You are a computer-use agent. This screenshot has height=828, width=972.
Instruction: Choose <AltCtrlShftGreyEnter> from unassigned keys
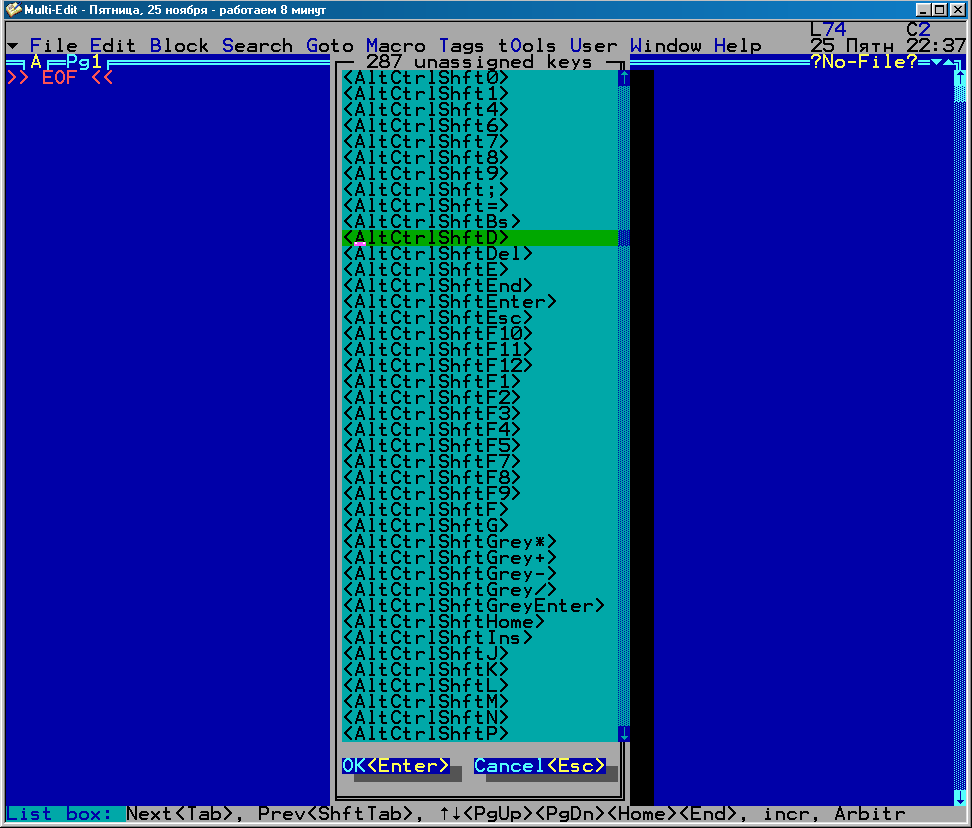click(474, 606)
